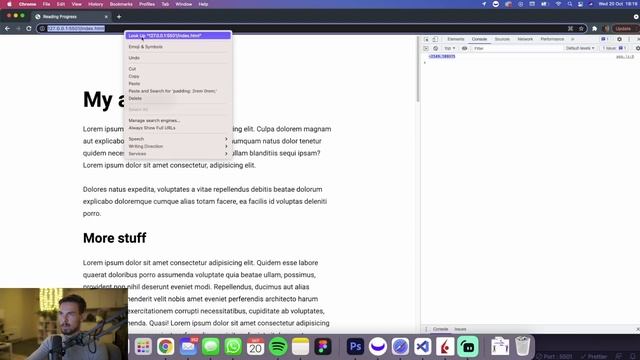The image size is (640, 360).
Task: Open Spotify from the Dock
Action: (278, 347)
